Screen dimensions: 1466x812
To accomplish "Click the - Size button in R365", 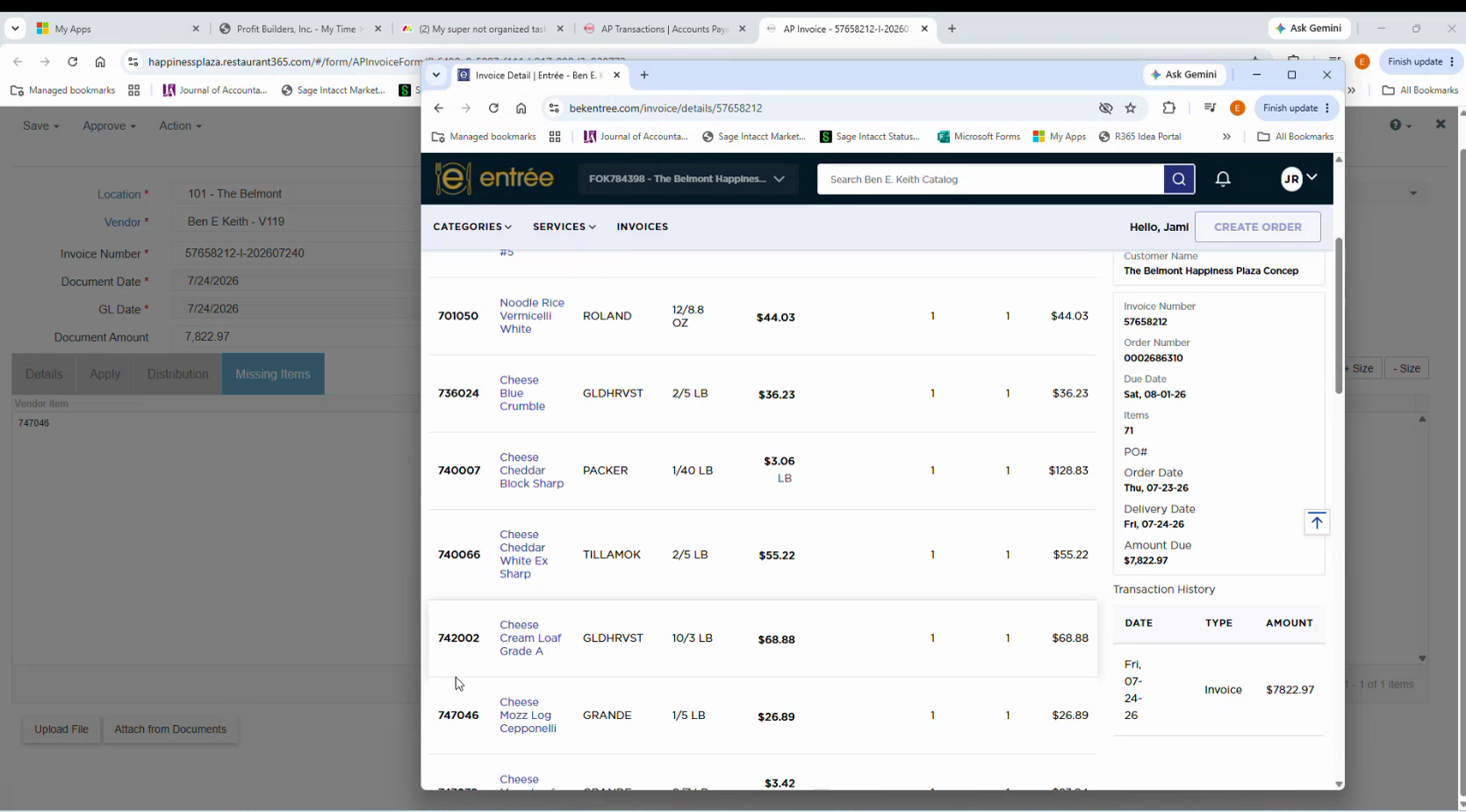I will click(1407, 369).
